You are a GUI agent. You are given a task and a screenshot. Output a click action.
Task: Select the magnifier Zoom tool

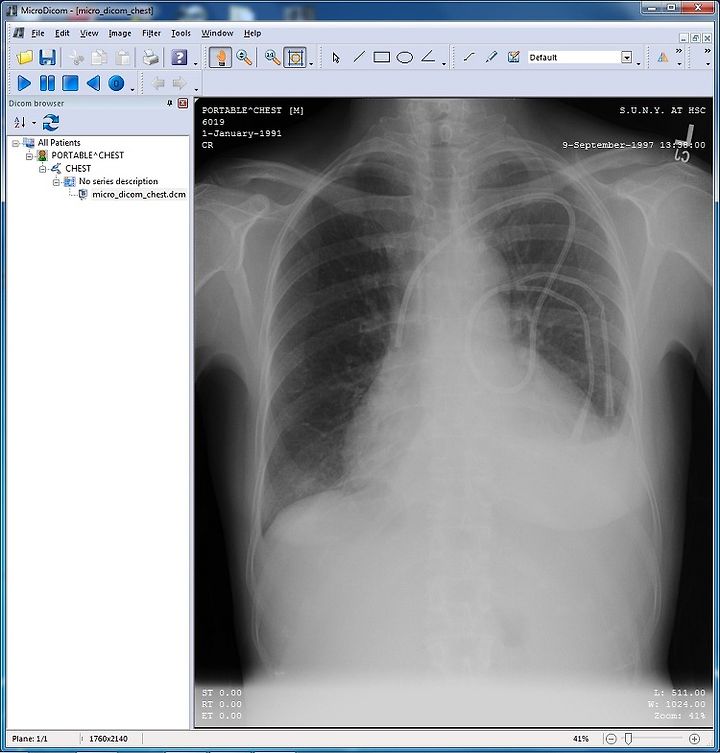[244, 58]
